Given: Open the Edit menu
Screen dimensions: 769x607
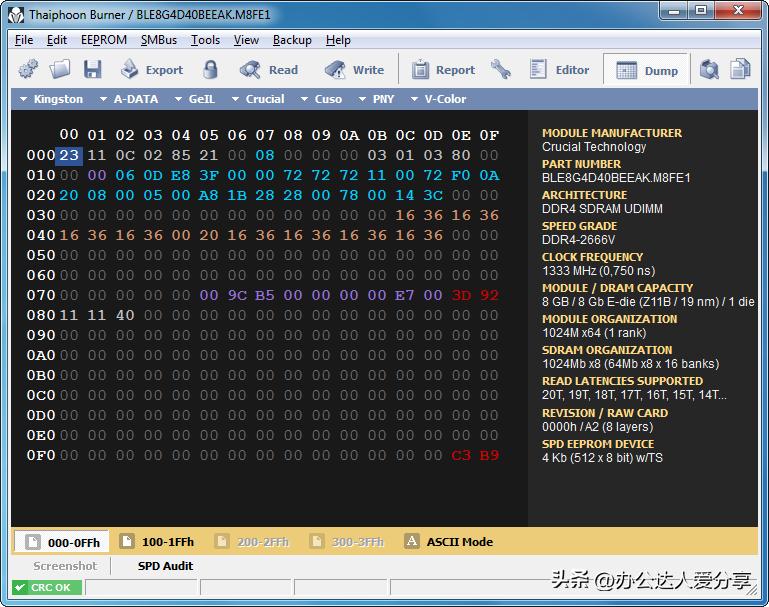Looking at the screenshot, I should pyautogui.click(x=57, y=40).
